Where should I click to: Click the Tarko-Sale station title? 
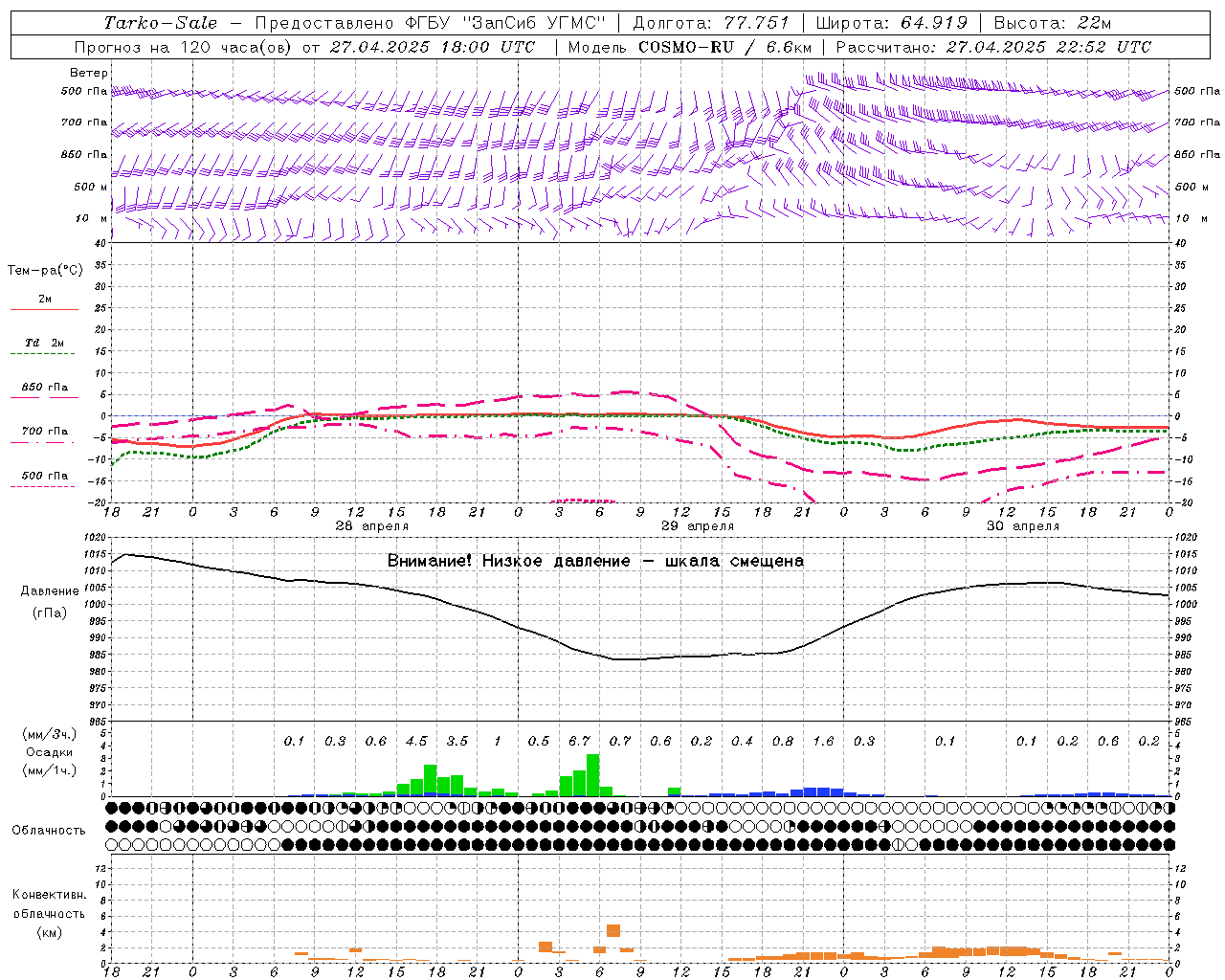pyautogui.click(x=160, y=23)
